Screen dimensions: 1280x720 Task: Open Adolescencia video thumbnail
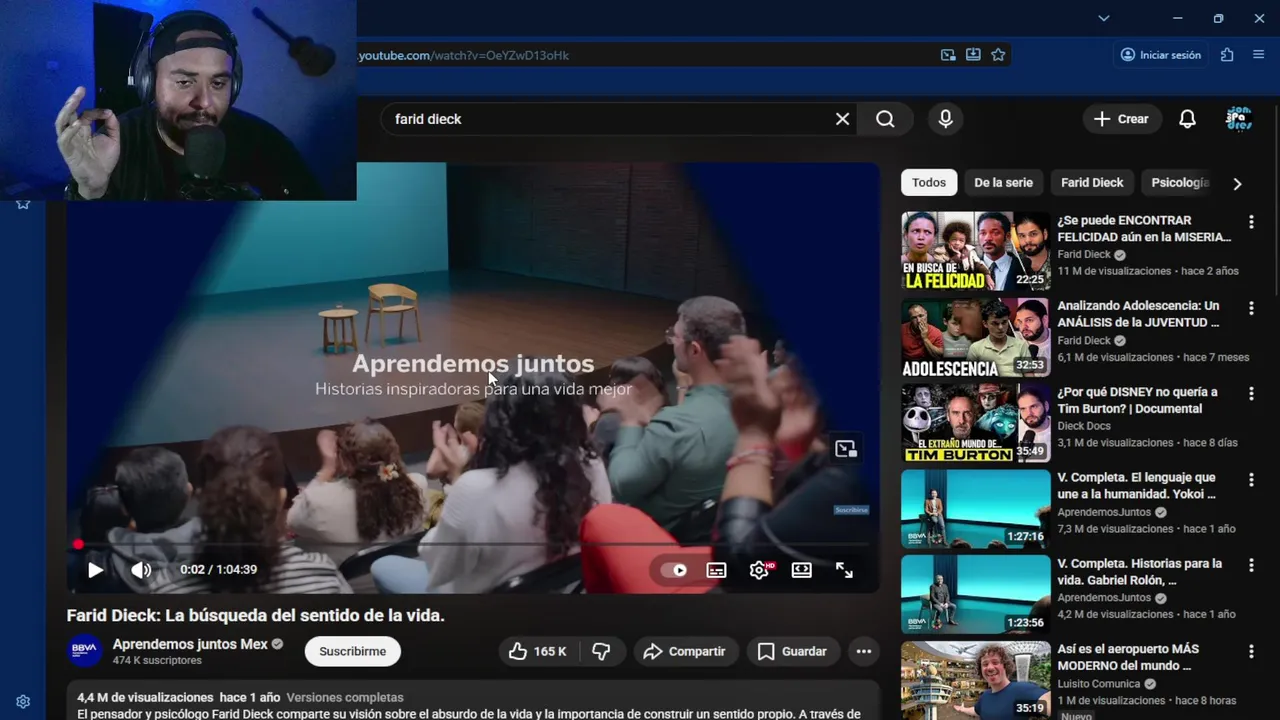975,337
